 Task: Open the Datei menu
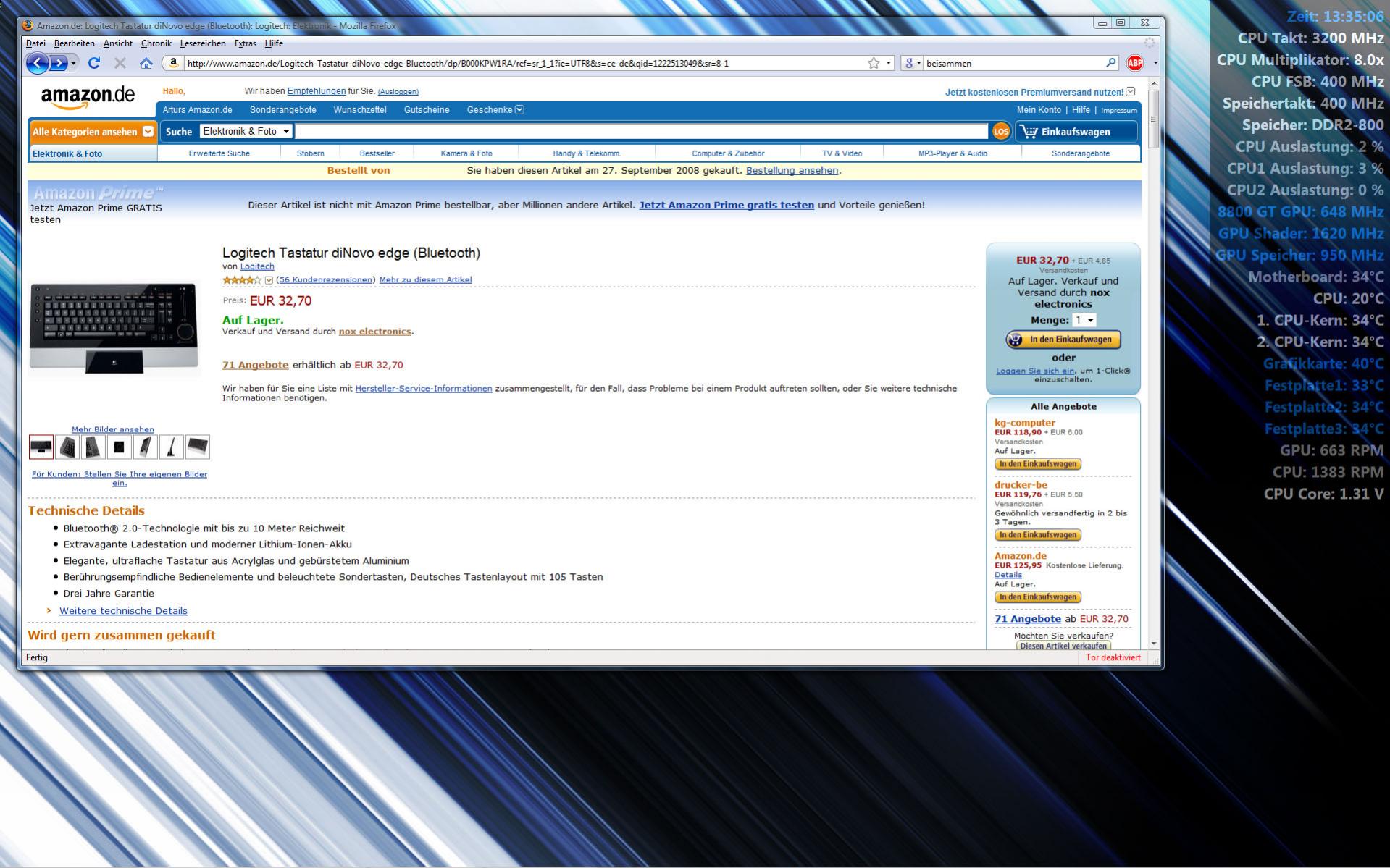click(x=35, y=43)
